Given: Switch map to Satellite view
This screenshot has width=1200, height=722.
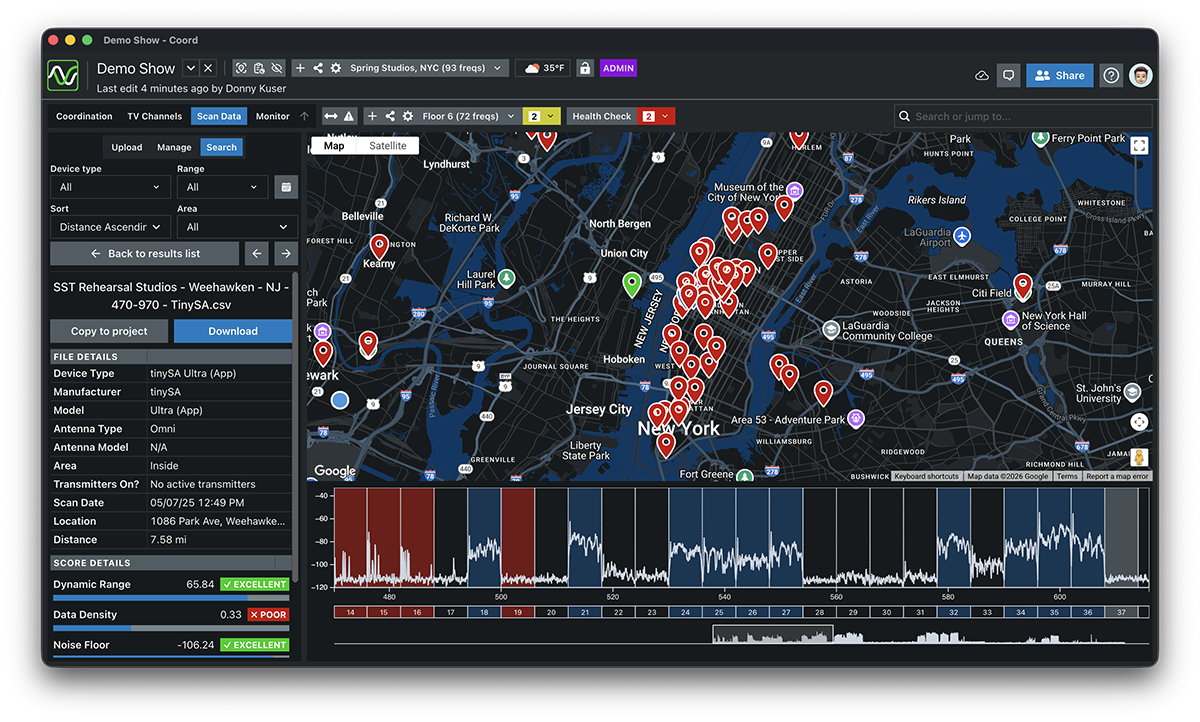Looking at the screenshot, I should 387,146.
